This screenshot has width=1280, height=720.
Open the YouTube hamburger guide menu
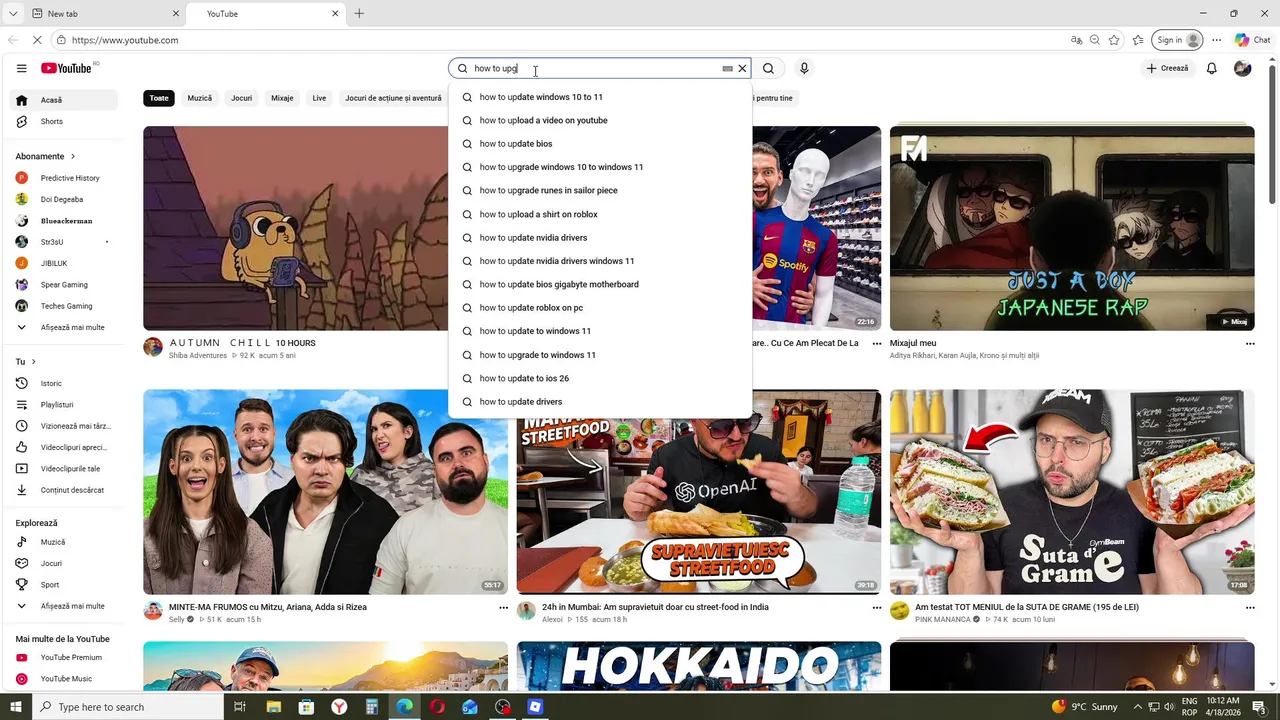[21, 68]
